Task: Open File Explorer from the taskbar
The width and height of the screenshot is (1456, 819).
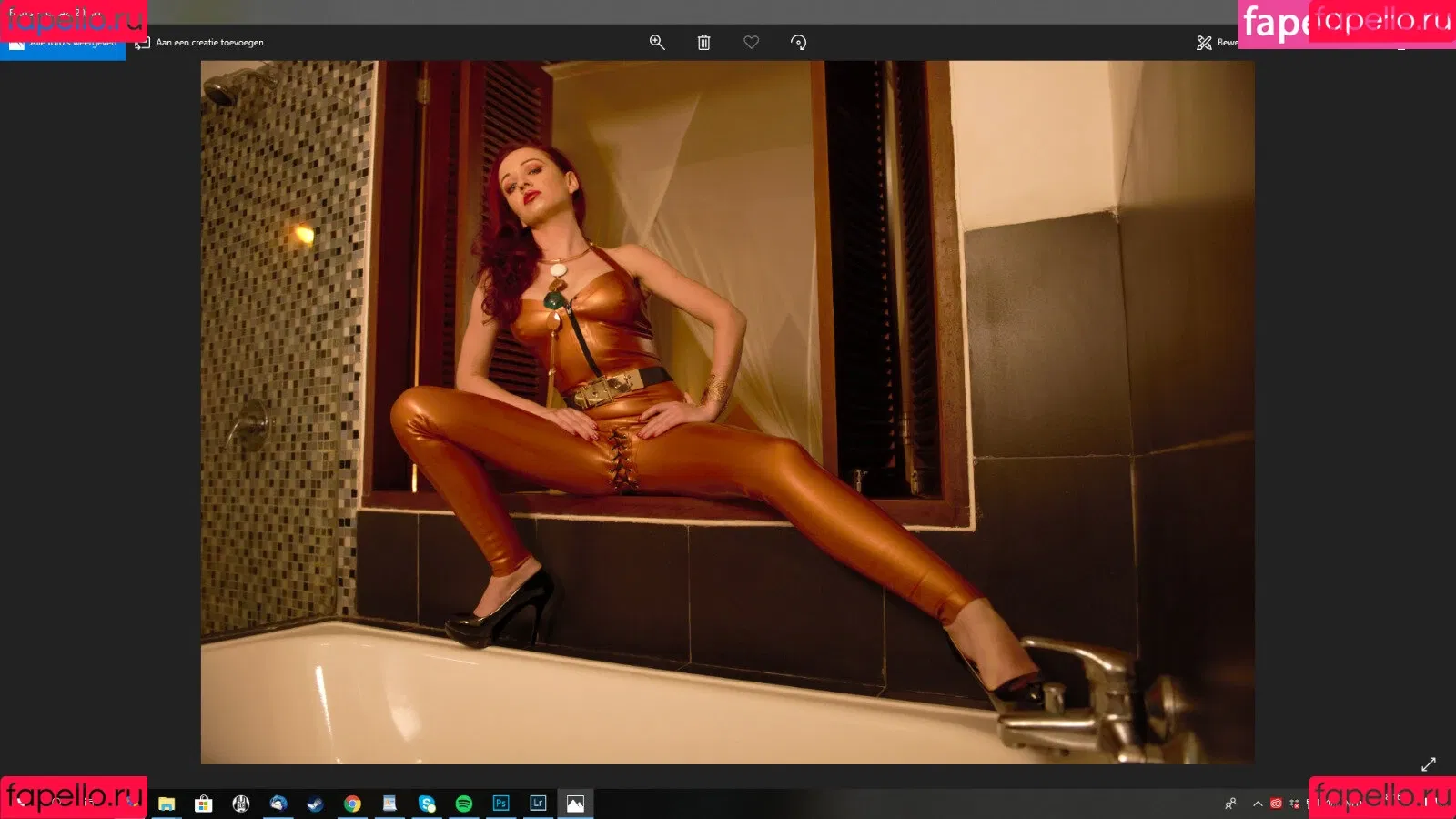Action: (x=167, y=804)
